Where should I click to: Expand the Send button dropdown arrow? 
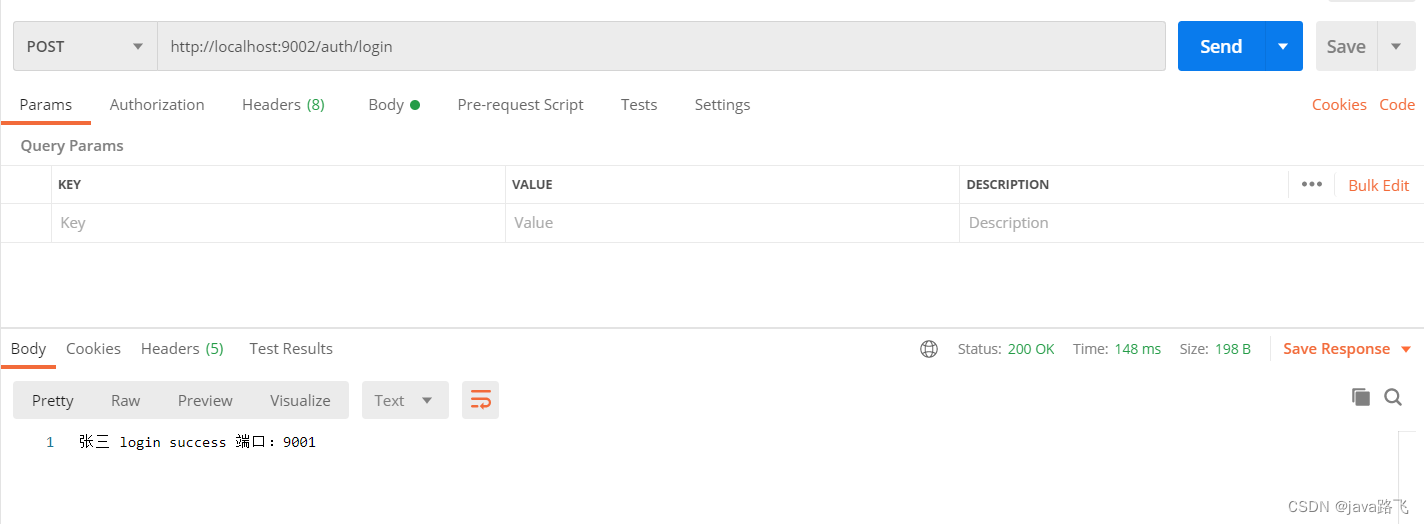point(1284,46)
